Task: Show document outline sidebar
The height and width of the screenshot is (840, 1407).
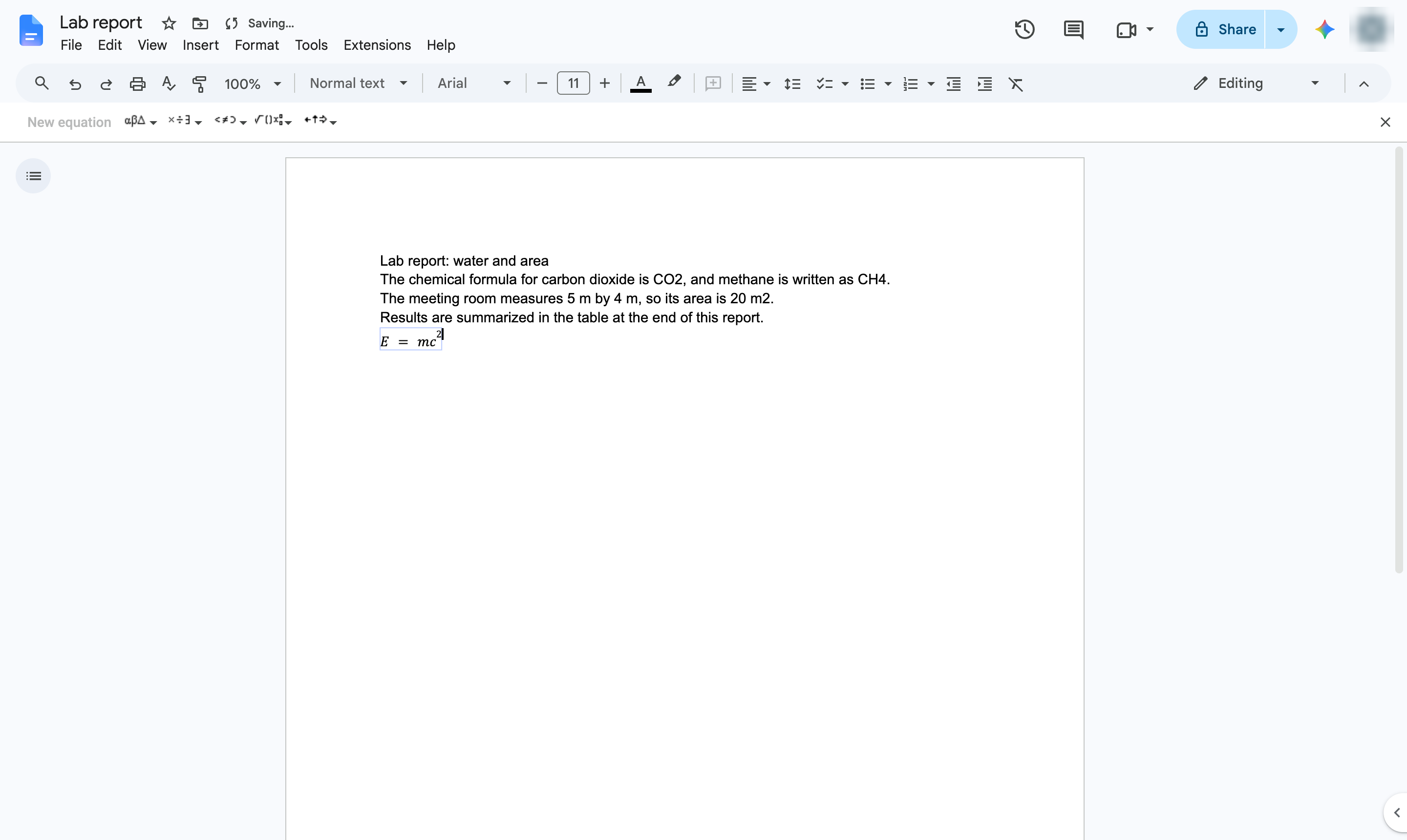Action: coord(33,176)
